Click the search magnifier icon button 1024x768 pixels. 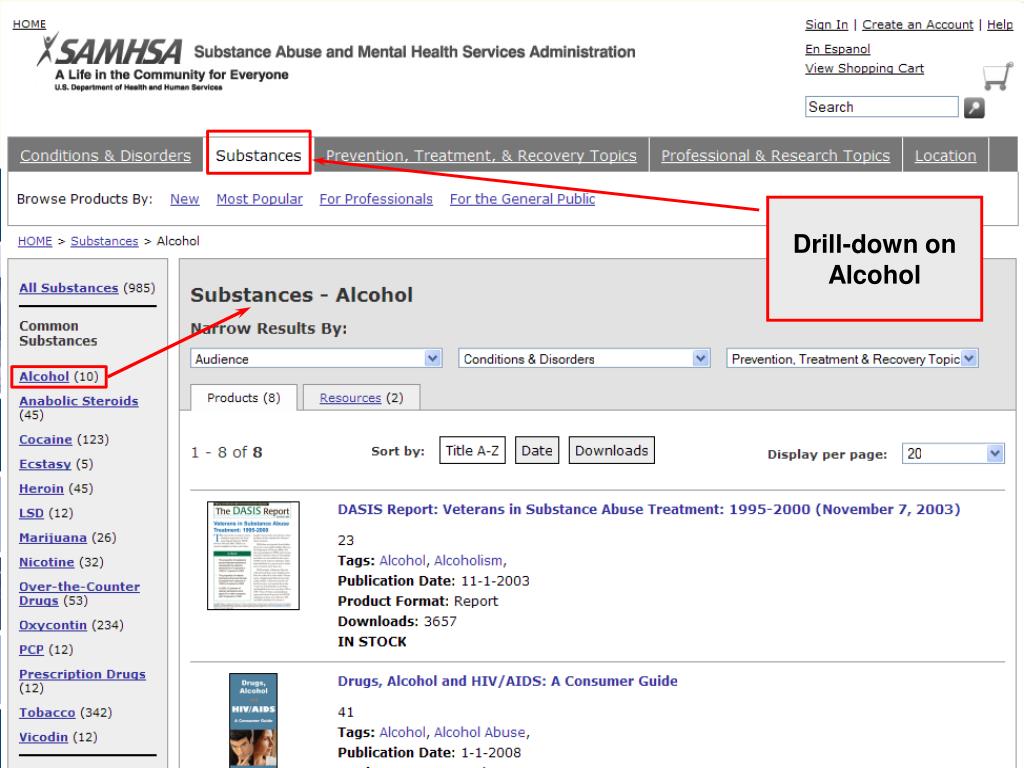coord(974,108)
